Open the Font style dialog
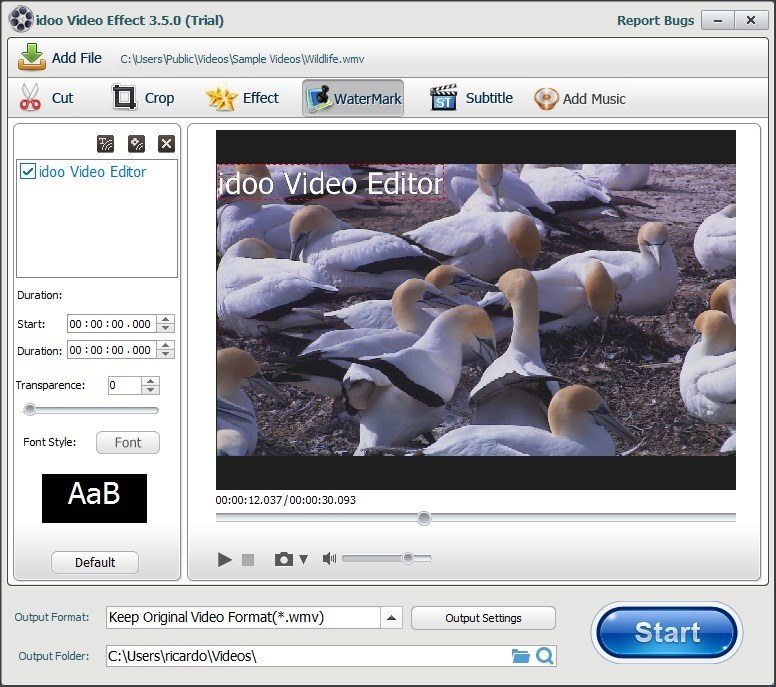Image resolution: width=776 pixels, height=687 pixels. click(x=128, y=442)
